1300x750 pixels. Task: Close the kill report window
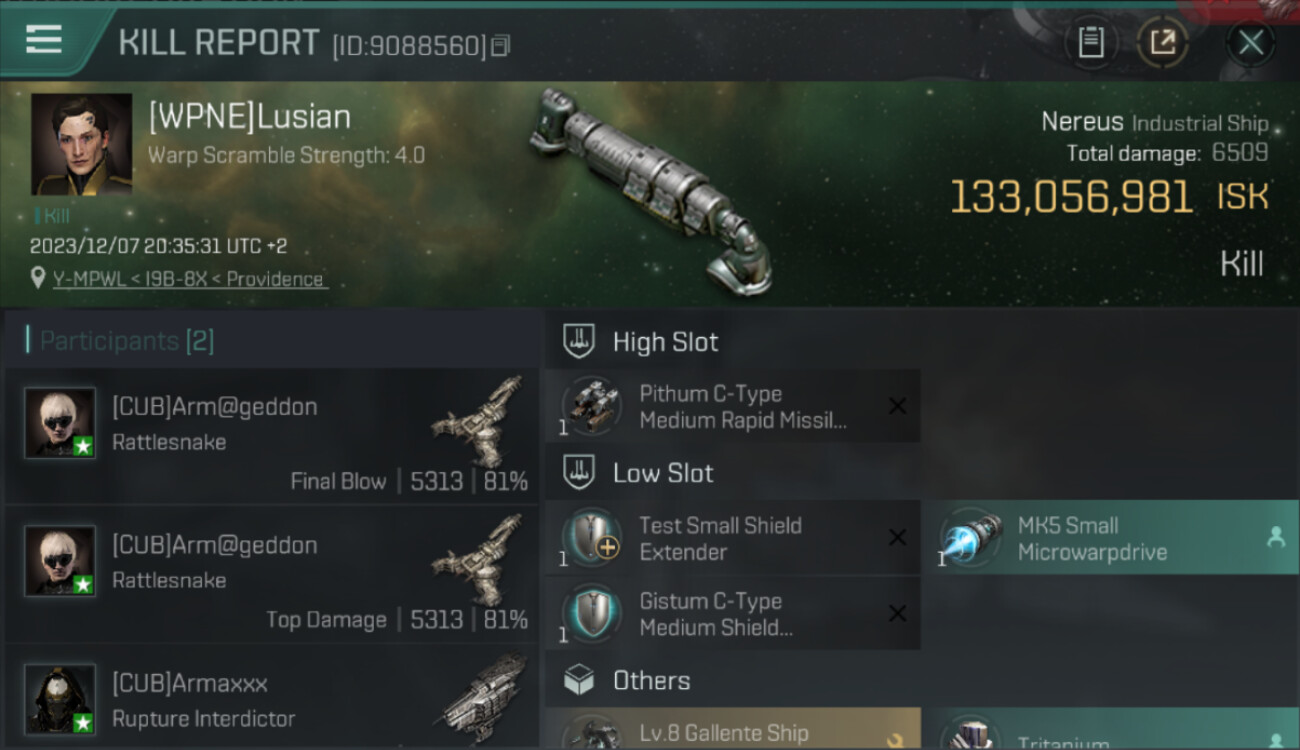[x=1250, y=43]
